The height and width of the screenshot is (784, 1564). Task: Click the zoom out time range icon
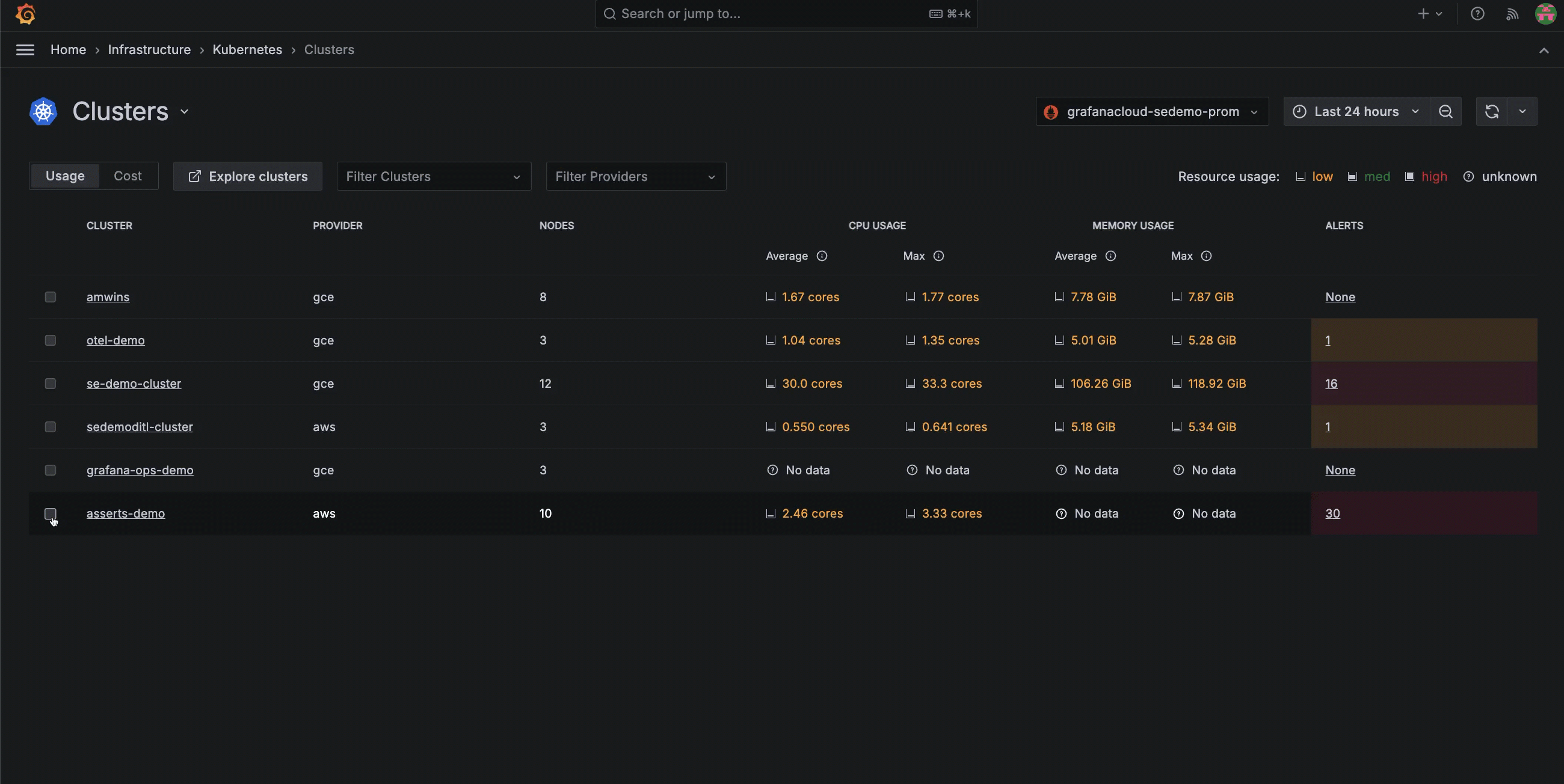pyautogui.click(x=1445, y=112)
